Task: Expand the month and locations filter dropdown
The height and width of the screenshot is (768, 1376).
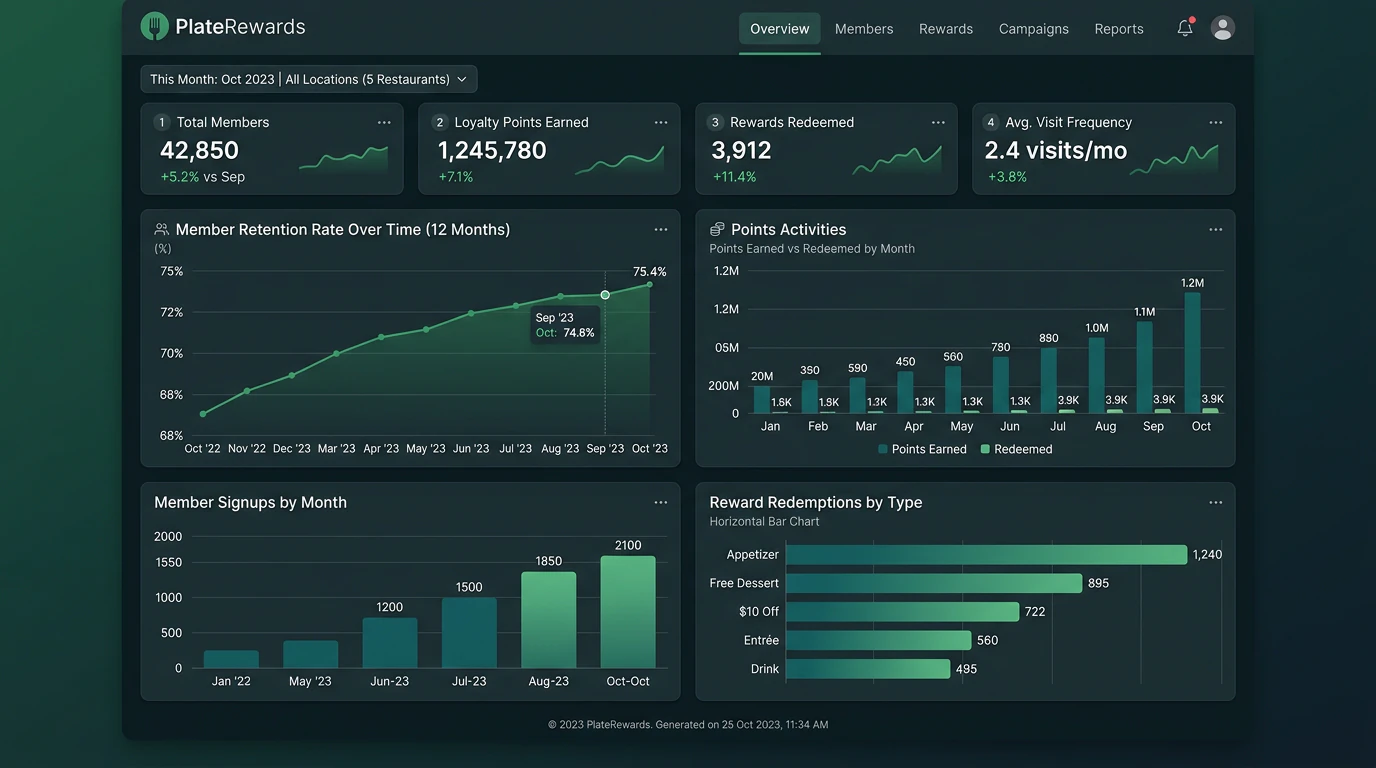Action: tap(309, 79)
